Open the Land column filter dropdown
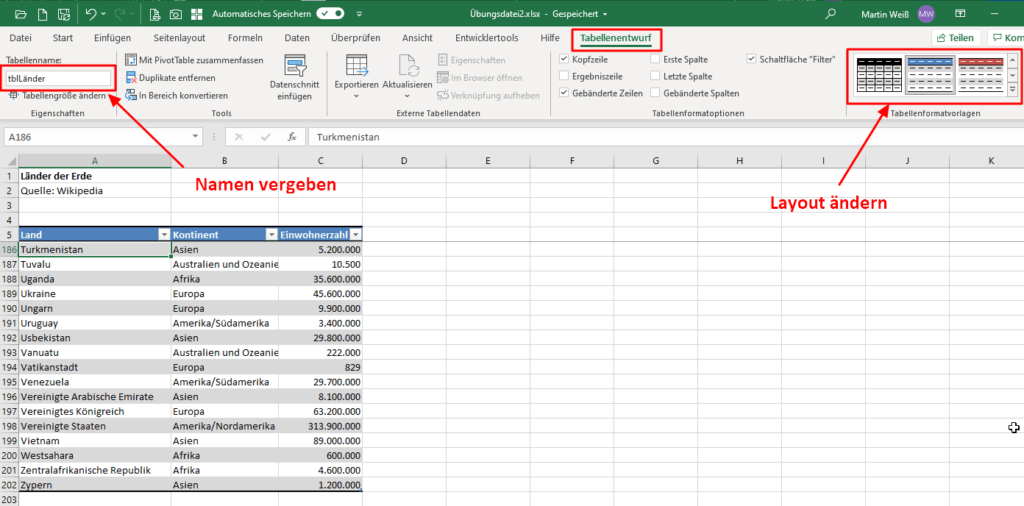This screenshot has width=1024, height=506. point(163,234)
